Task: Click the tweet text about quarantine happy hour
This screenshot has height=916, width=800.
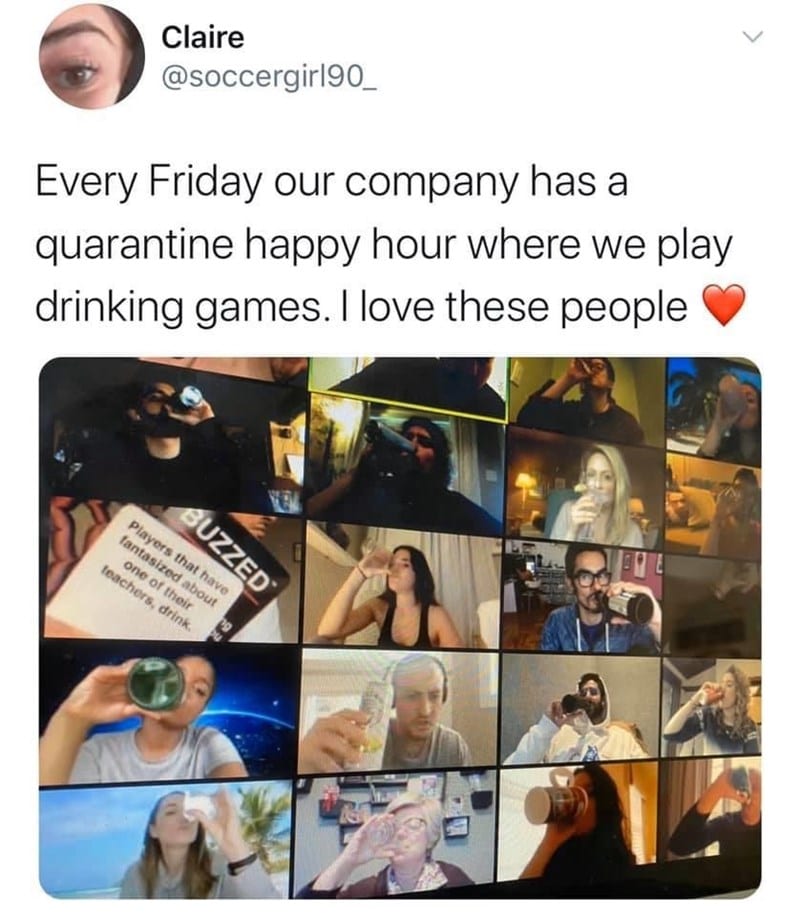Action: tap(386, 244)
